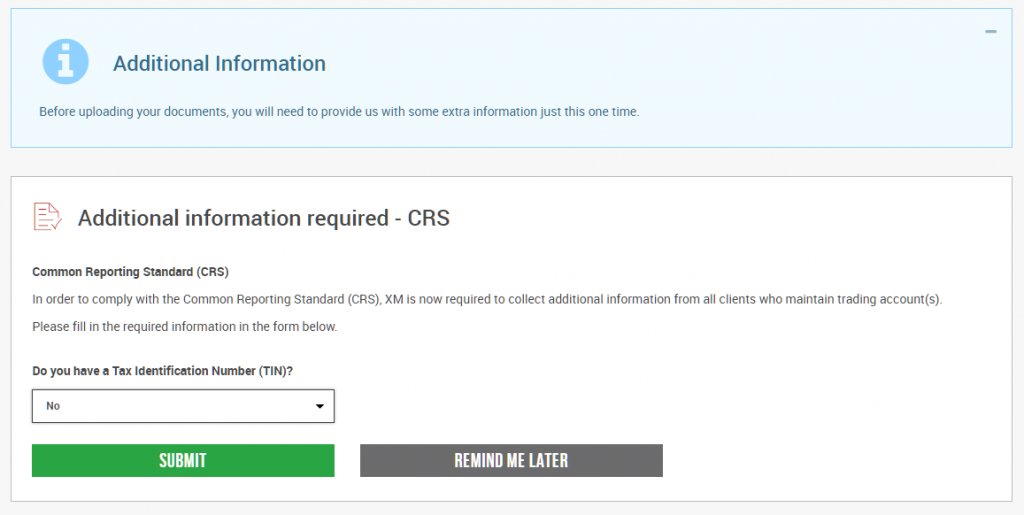Click 'Do you have a Tax Identification Number' question
Screen dimensions: 1024x515
coord(163,371)
